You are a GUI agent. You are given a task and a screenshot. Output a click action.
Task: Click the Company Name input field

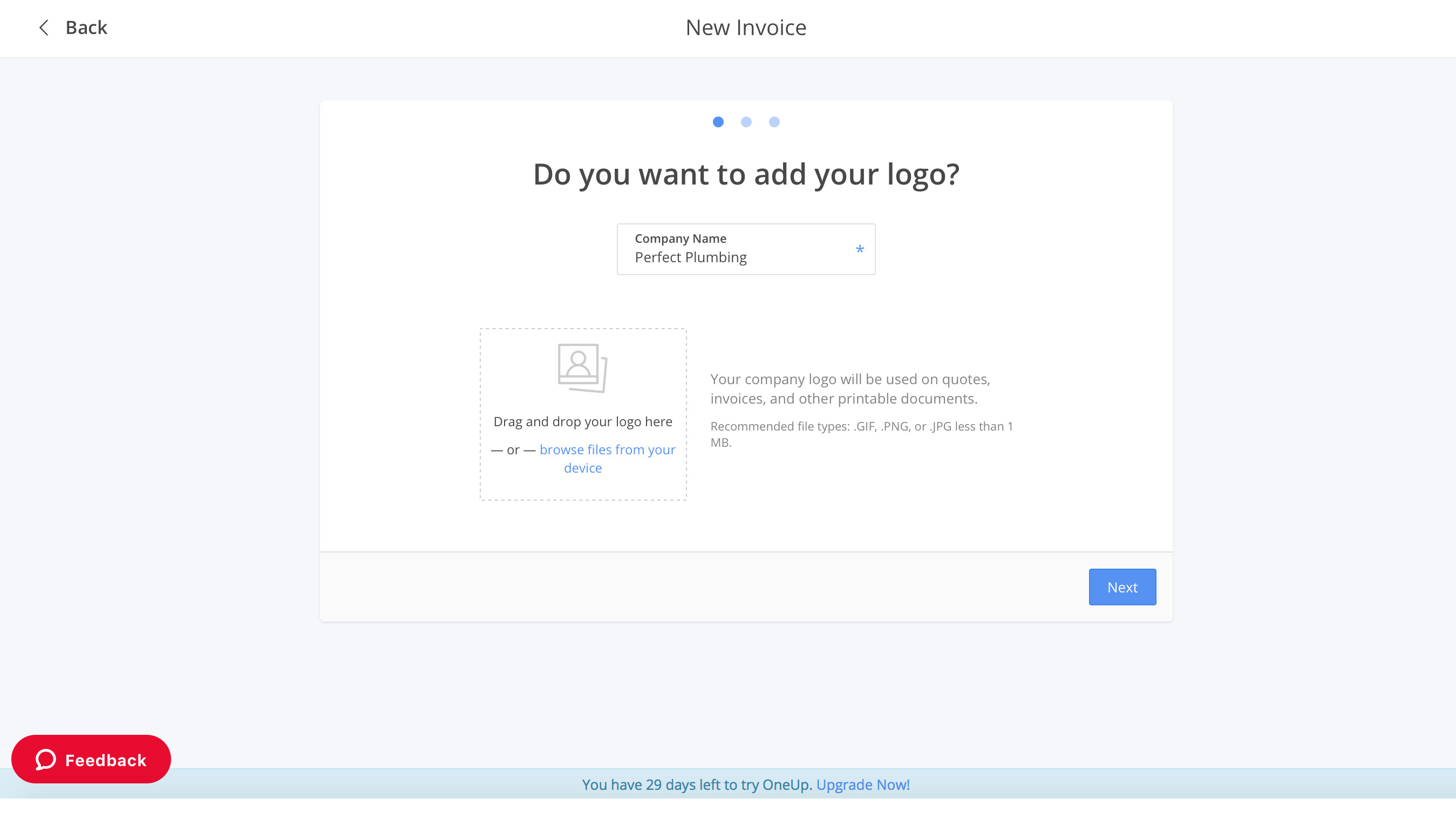tap(745, 249)
